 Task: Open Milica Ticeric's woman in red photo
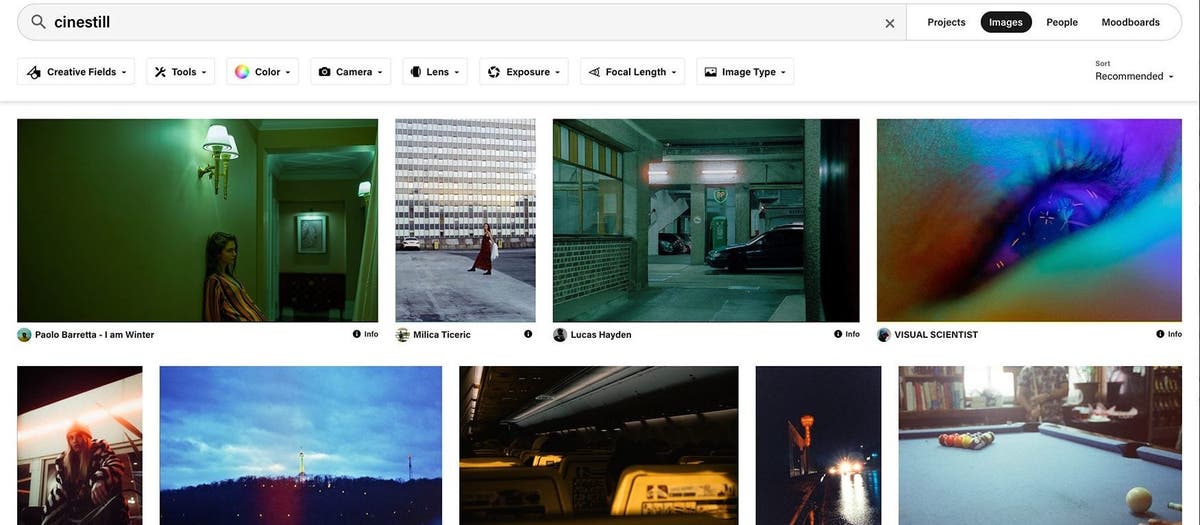(465, 220)
